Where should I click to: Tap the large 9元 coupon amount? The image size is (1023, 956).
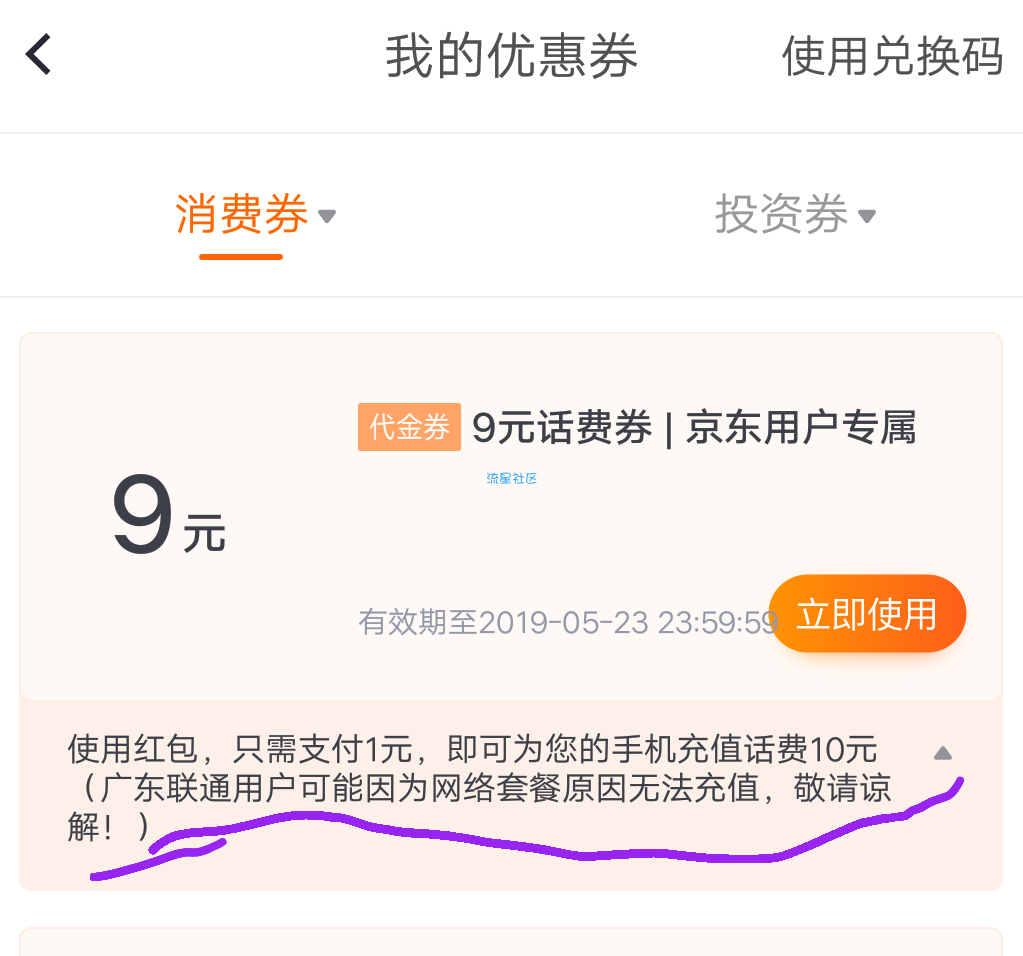click(x=168, y=516)
